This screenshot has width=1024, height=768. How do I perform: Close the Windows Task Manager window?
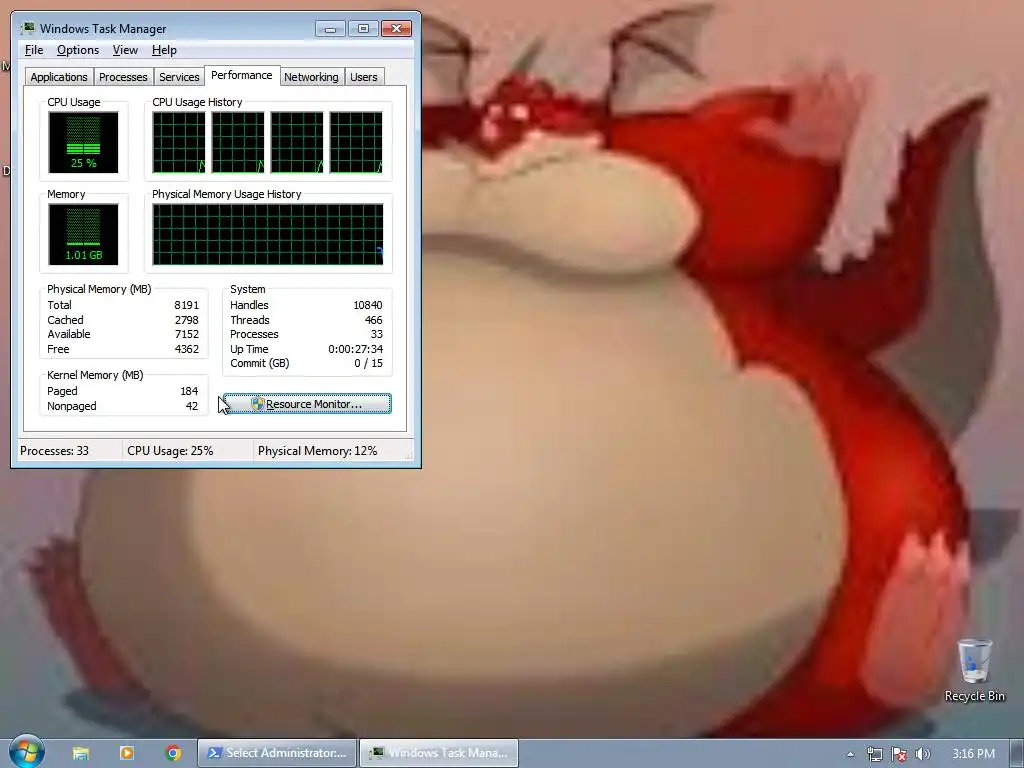click(x=396, y=29)
